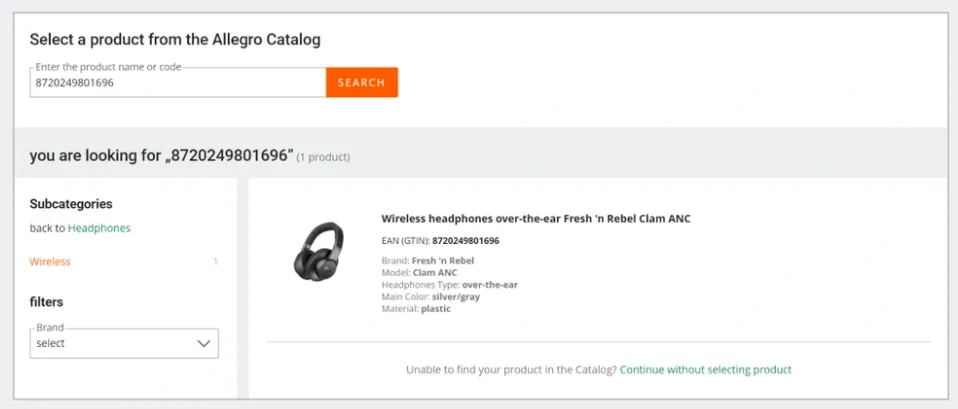Click the Material: plastic detail
This screenshot has height=409, width=958.
(x=416, y=309)
